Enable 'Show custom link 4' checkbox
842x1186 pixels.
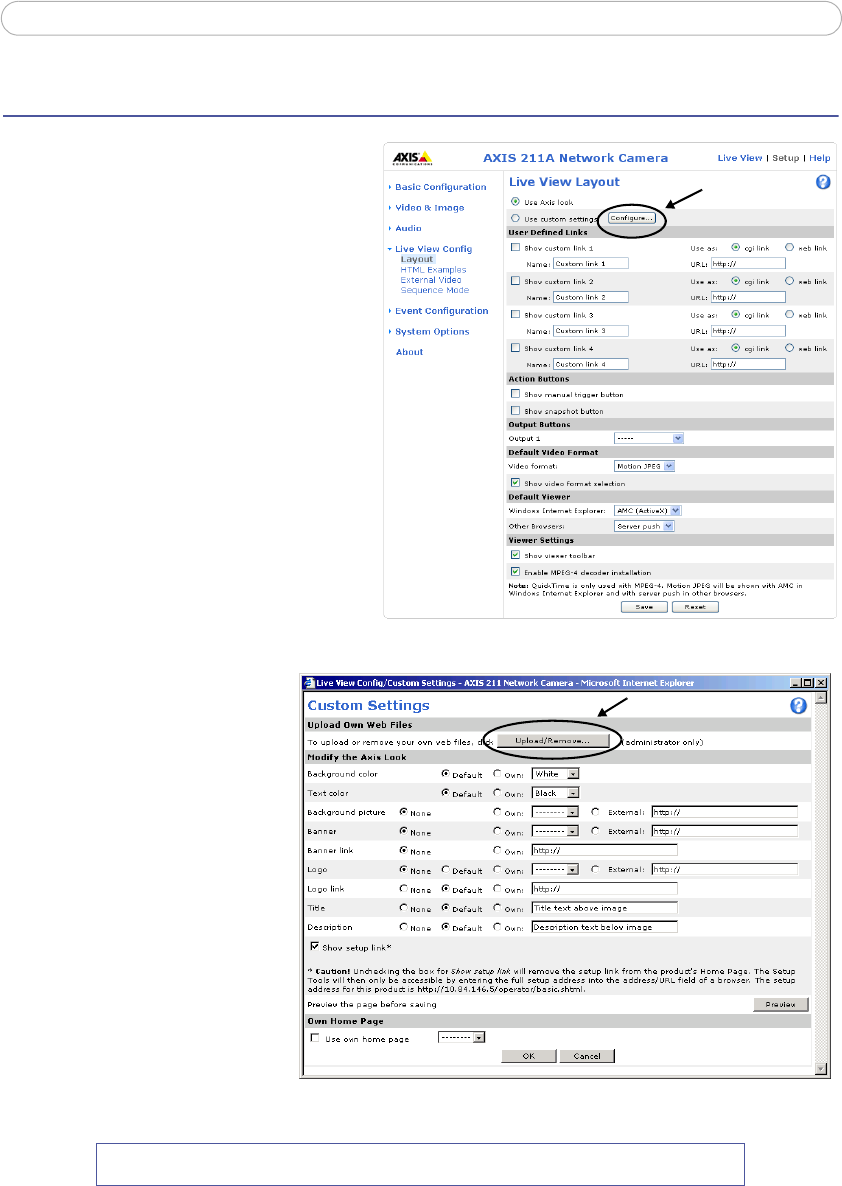coord(515,348)
